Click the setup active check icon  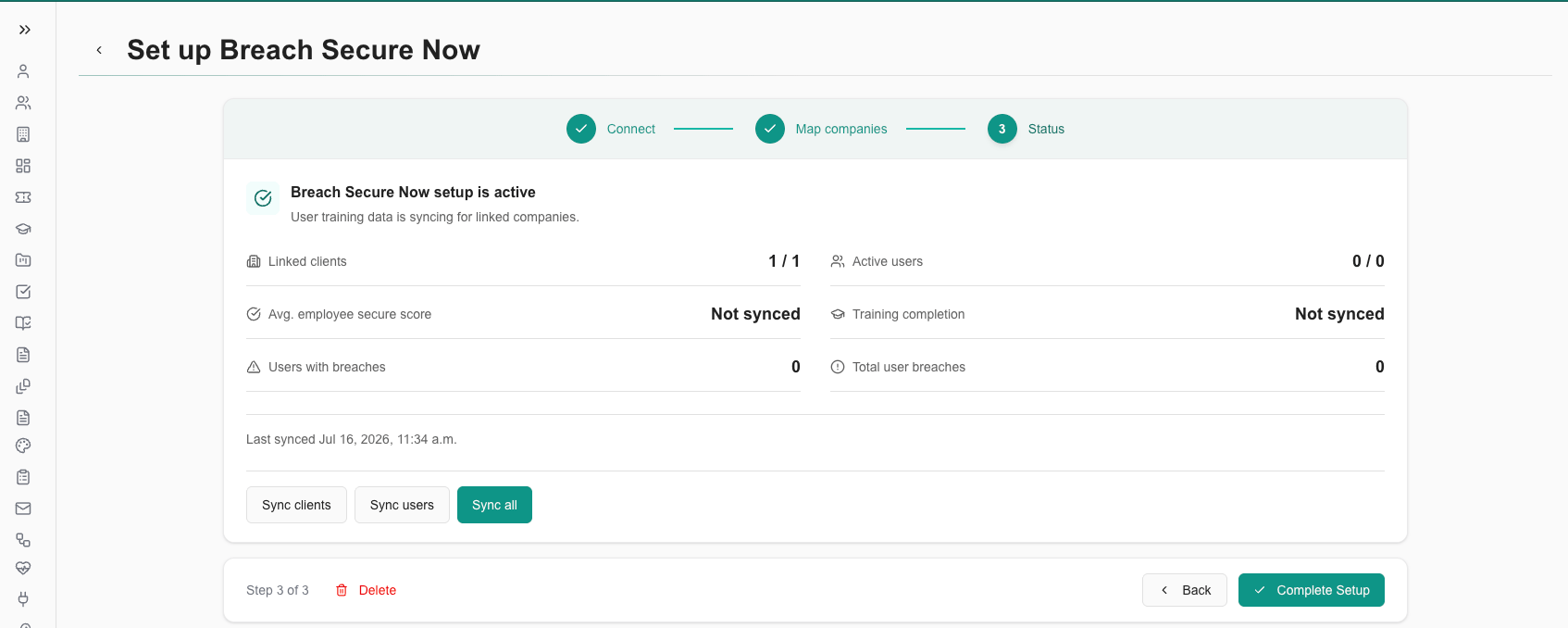263,198
